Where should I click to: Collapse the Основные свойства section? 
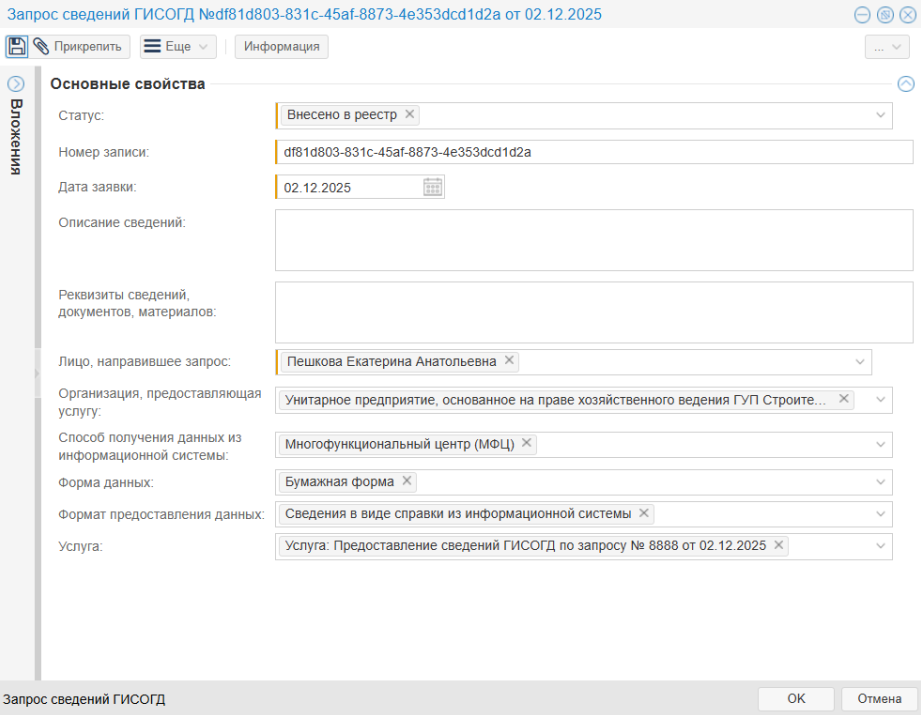[905, 85]
